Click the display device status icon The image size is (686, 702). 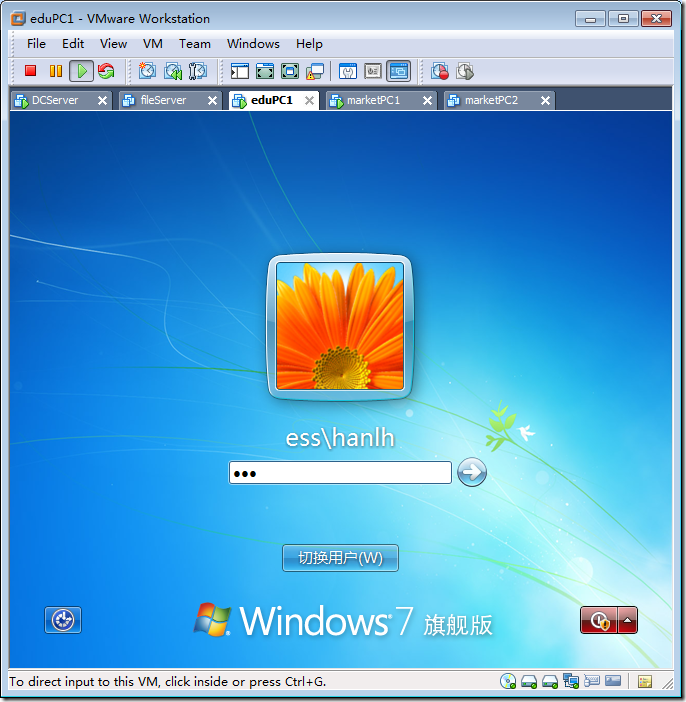(x=613, y=681)
